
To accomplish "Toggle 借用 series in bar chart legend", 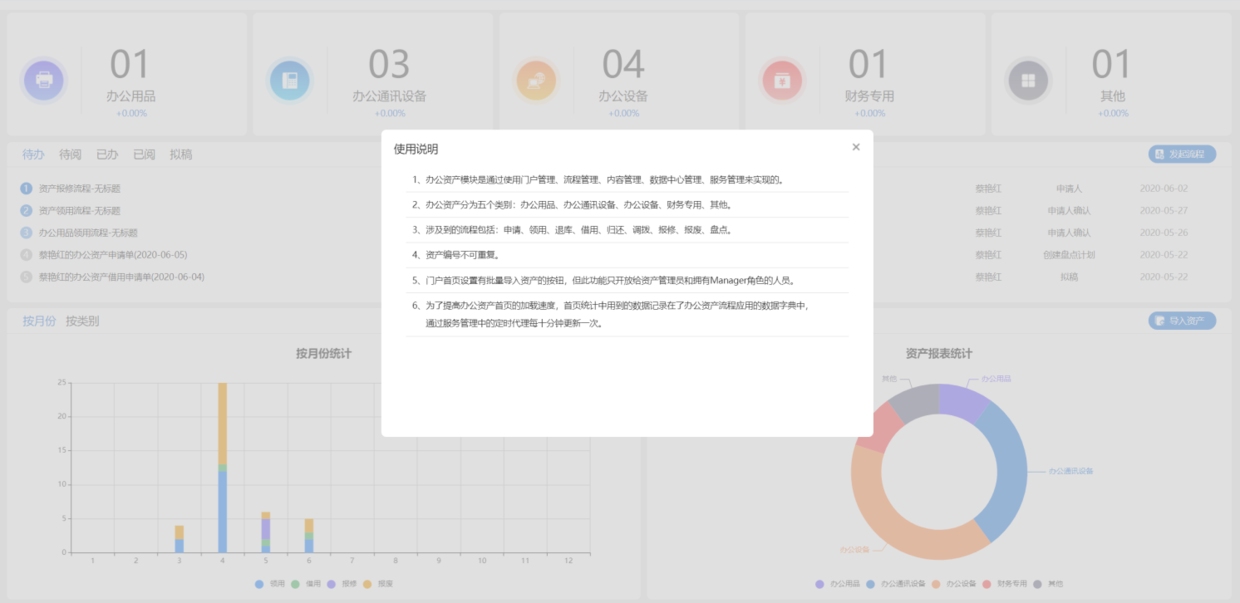I will point(306,583).
